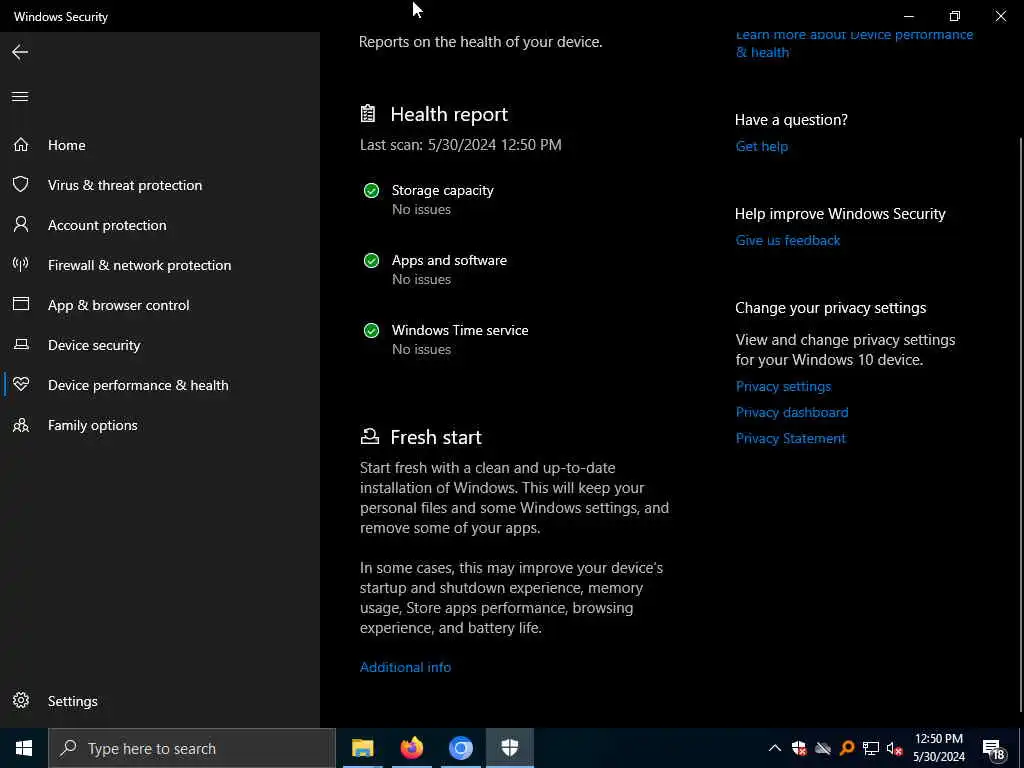Toggle the hamburger navigation menu
The image size is (1024, 768).
(x=20, y=97)
